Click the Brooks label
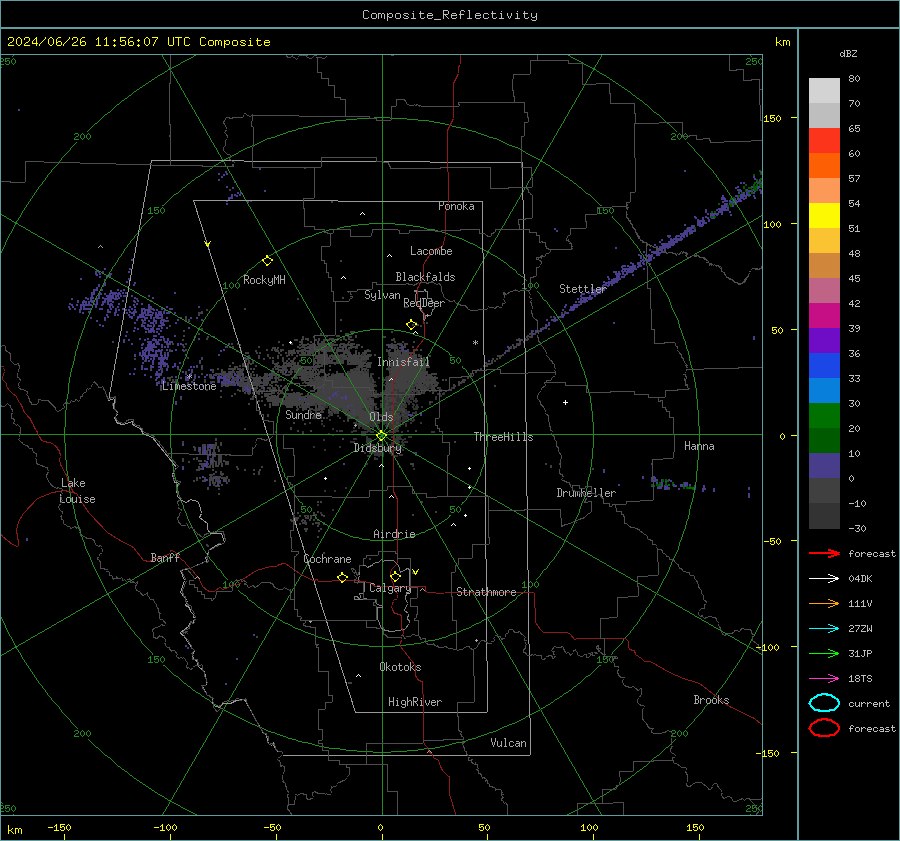This screenshot has height=841, width=900. click(x=711, y=700)
